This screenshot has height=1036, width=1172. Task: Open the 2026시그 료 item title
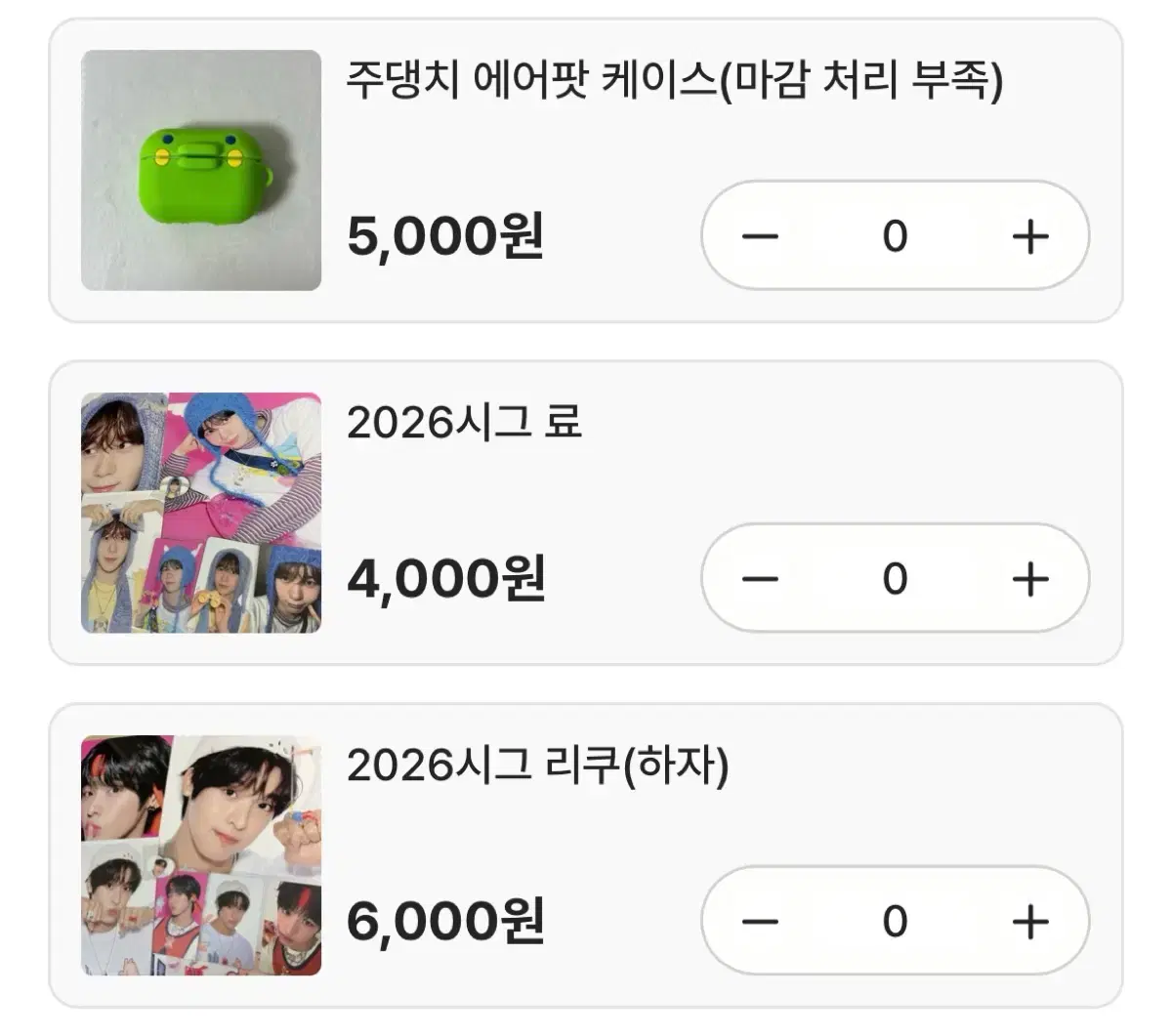coord(465,422)
